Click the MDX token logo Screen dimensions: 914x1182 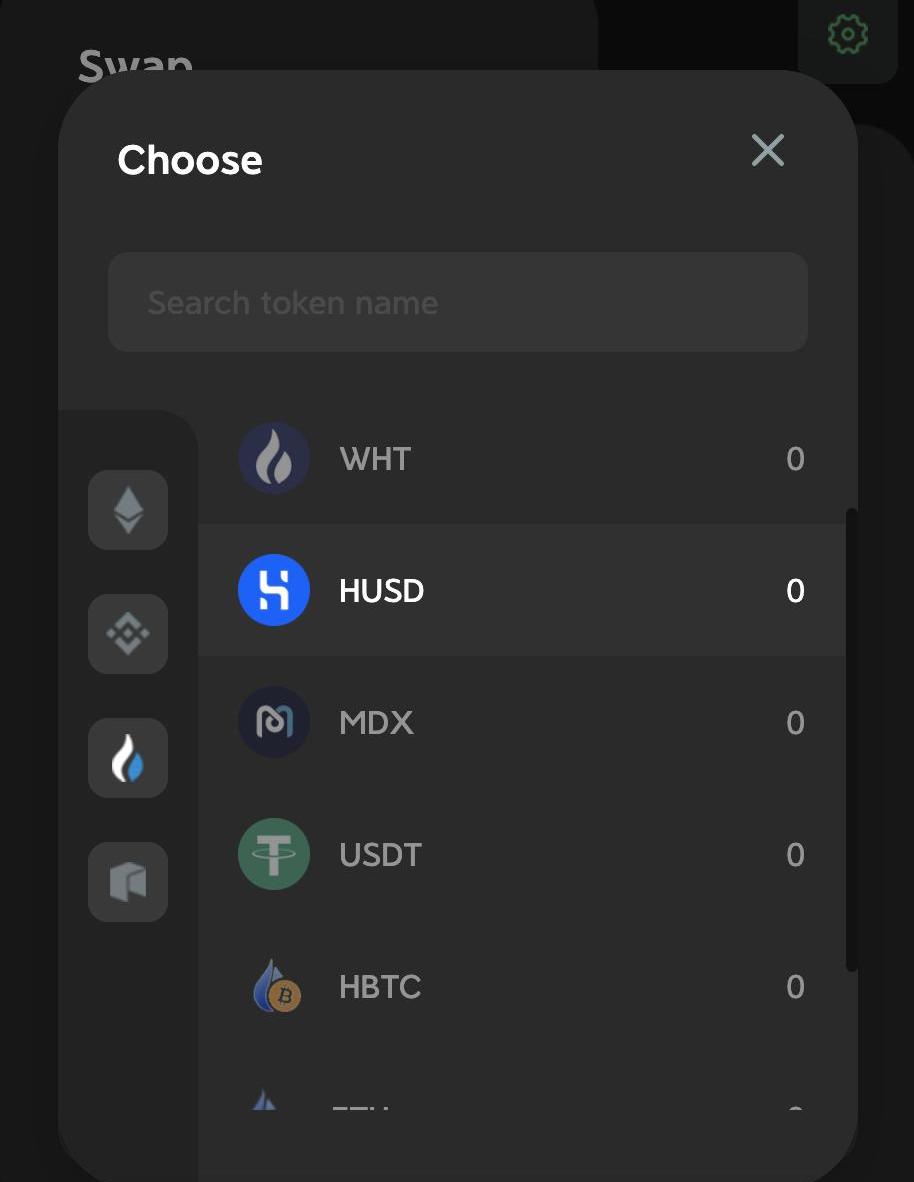274,722
